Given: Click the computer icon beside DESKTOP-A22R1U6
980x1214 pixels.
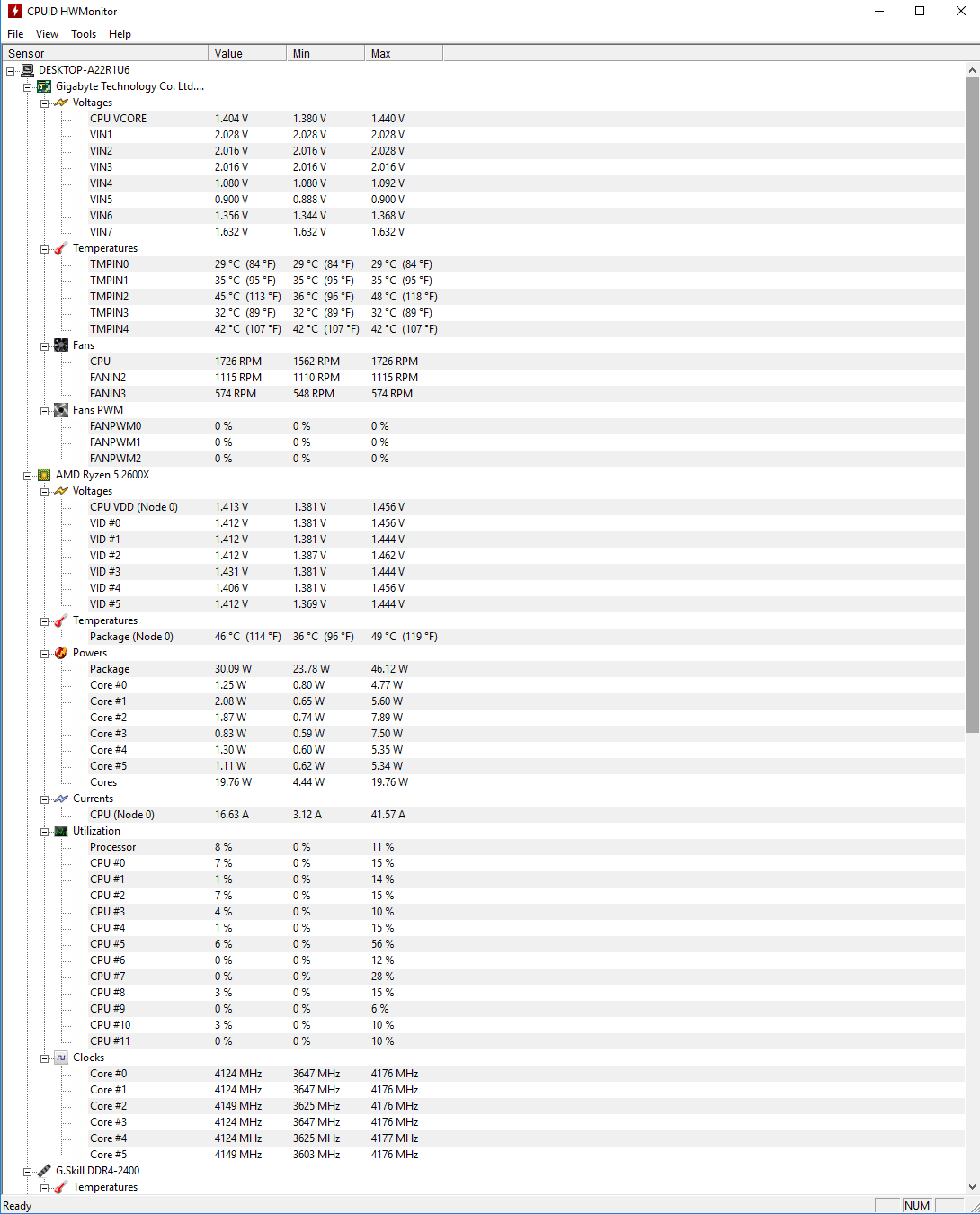Looking at the screenshot, I should click(28, 70).
